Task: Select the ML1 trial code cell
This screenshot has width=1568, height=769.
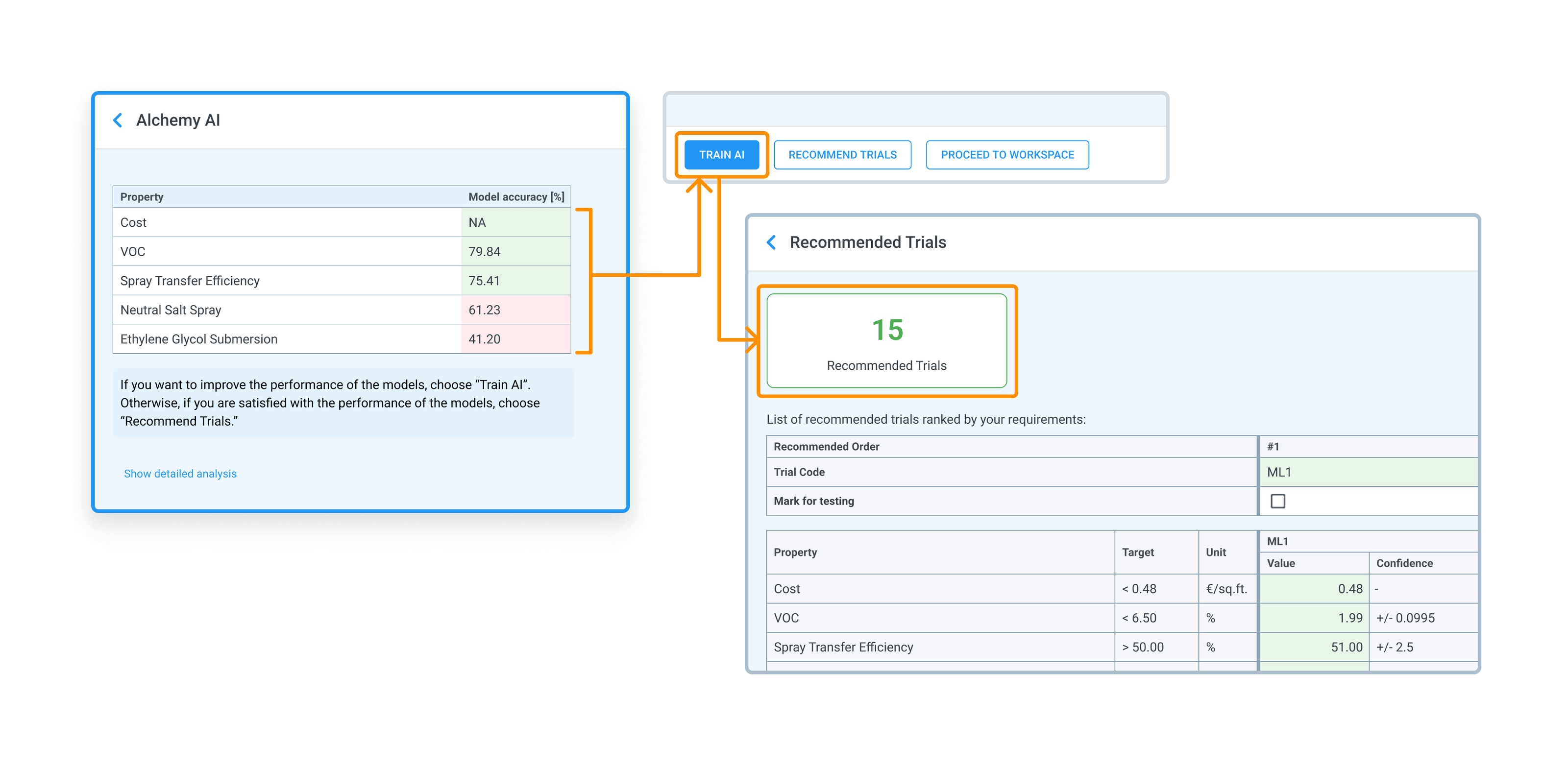Action: point(1367,473)
